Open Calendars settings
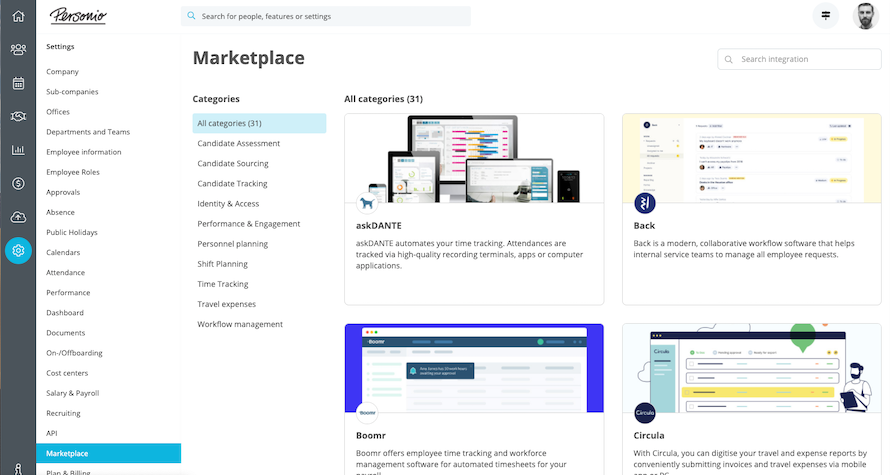The height and width of the screenshot is (475, 890). coord(63,253)
